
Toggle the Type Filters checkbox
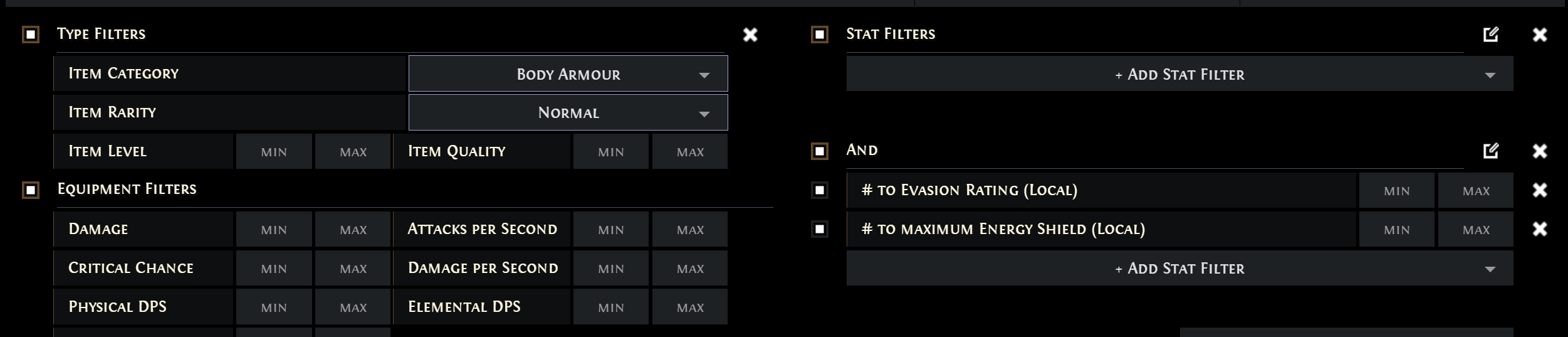[x=31, y=35]
